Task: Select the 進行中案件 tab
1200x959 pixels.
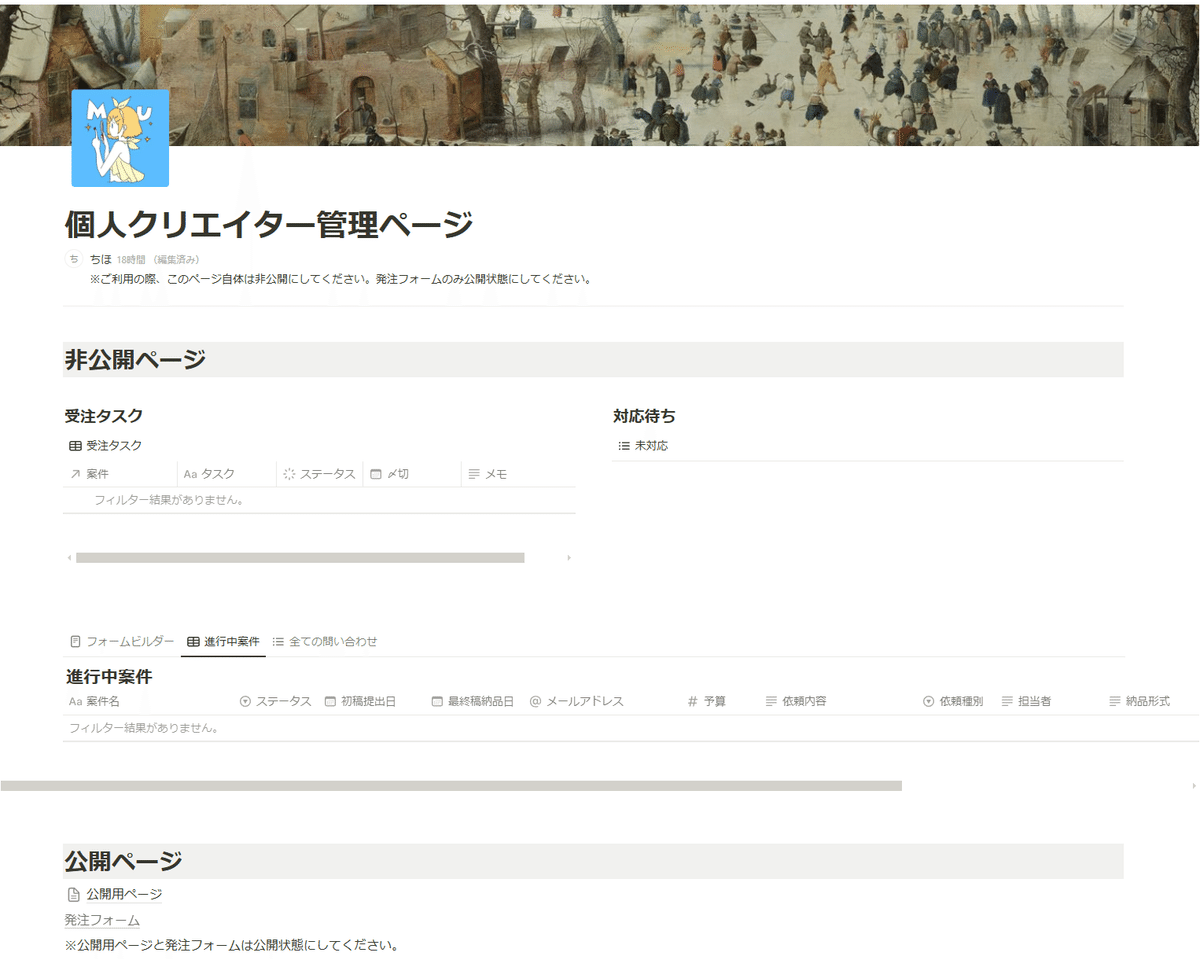Action: click(223, 641)
